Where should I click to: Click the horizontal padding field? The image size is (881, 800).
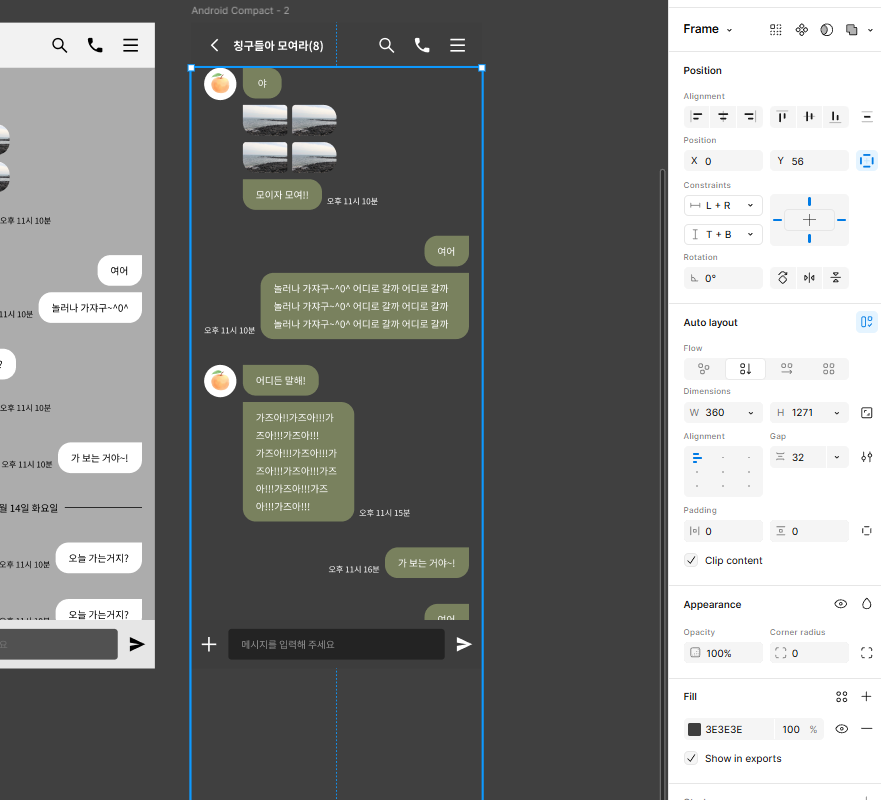click(x=723, y=531)
